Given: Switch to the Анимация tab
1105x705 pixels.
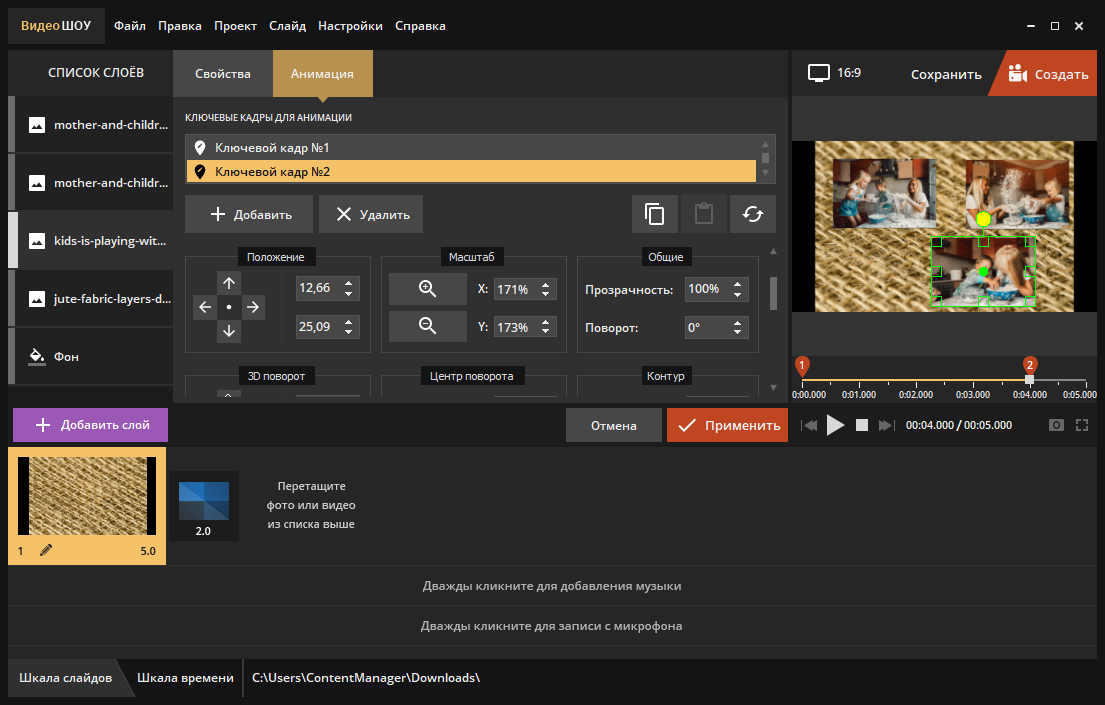Looking at the screenshot, I should point(323,73).
